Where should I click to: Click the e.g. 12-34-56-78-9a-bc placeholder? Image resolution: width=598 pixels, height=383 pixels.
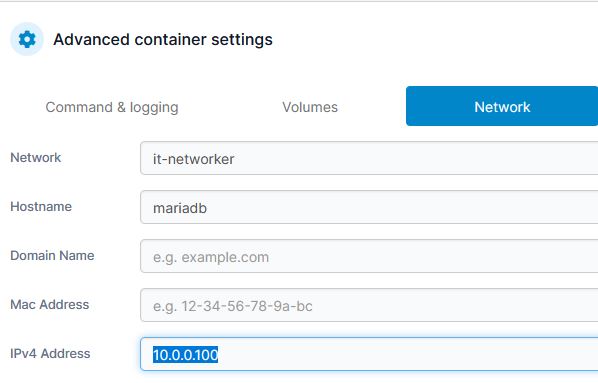pyautogui.click(x=233, y=306)
